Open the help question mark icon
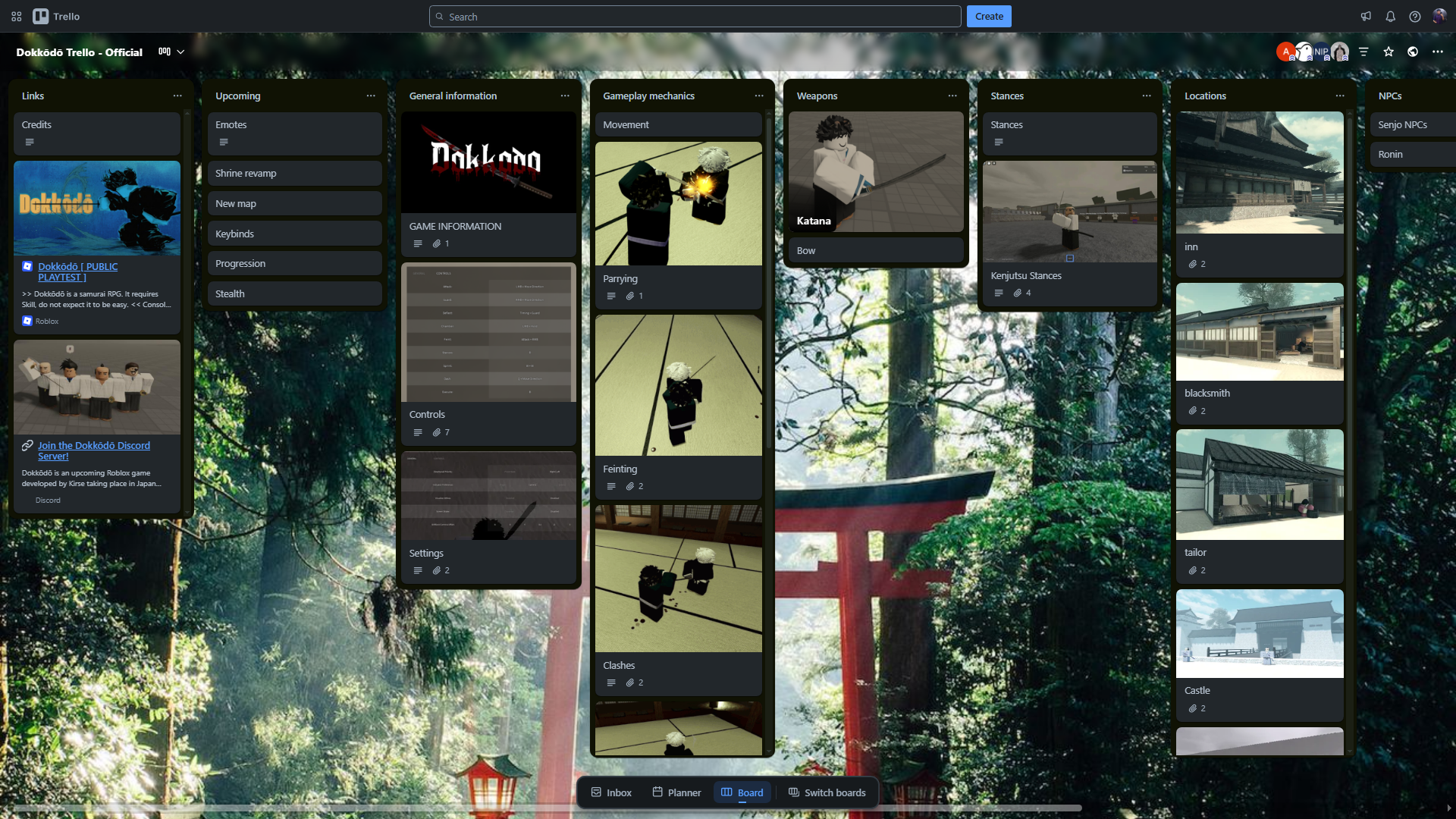This screenshot has width=1456, height=819. [x=1414, y=16]
